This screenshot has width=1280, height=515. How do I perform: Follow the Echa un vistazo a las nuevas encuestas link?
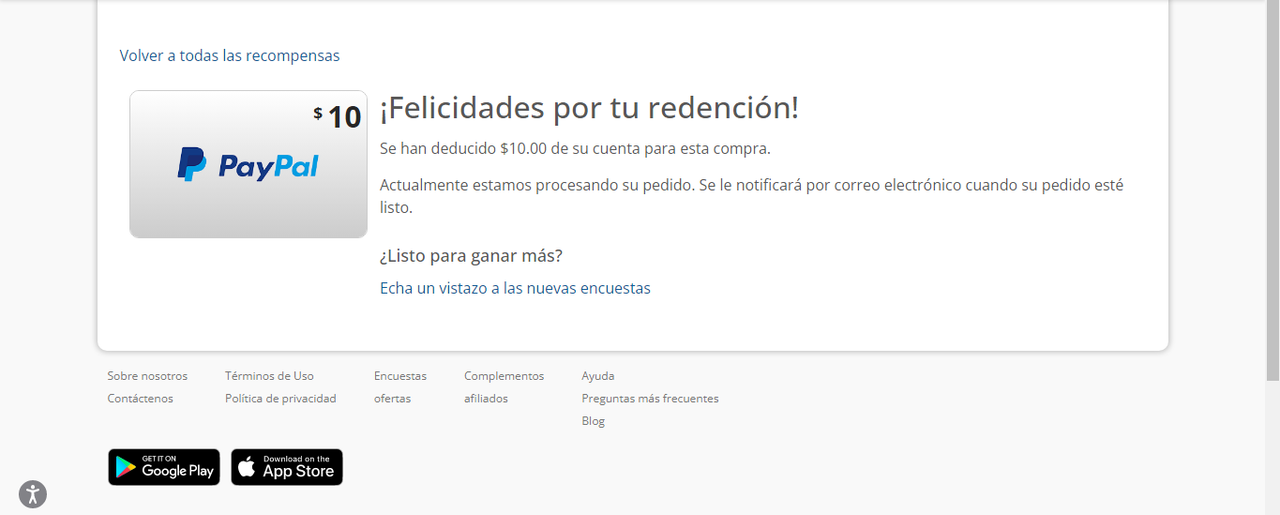[x=515, y=288]
